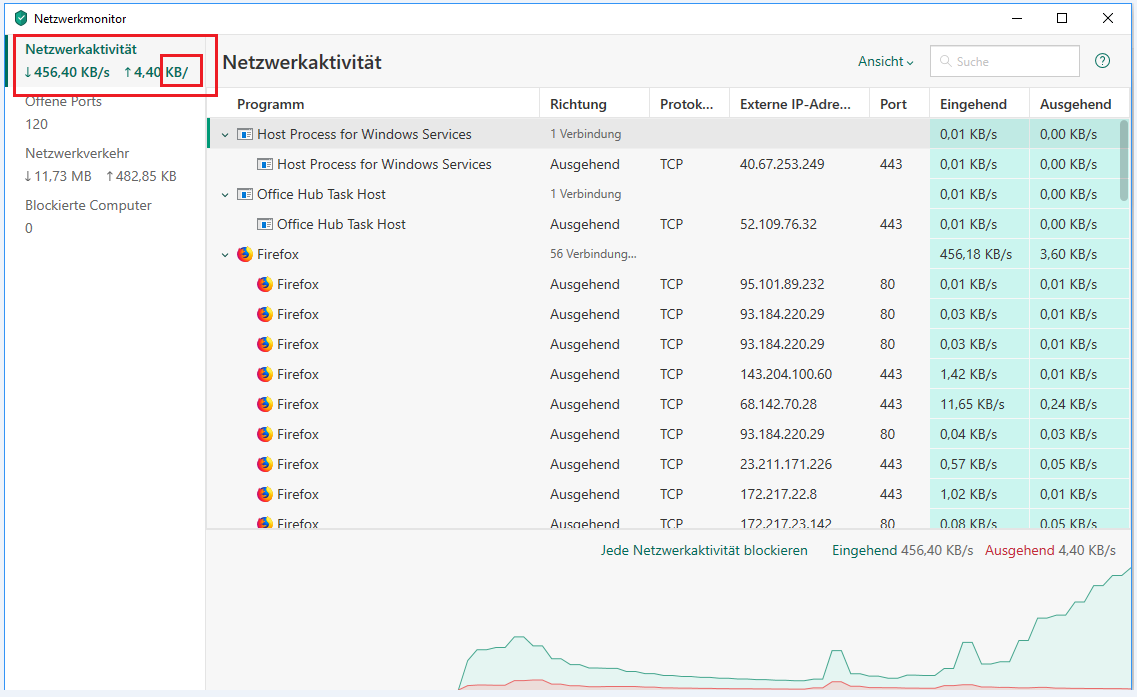The width and height of the screenshot is (1137, 697).
Task: Click the 0,24 KB/s outgoing value
Action: pyautogui.click(x=1067, y=404)
